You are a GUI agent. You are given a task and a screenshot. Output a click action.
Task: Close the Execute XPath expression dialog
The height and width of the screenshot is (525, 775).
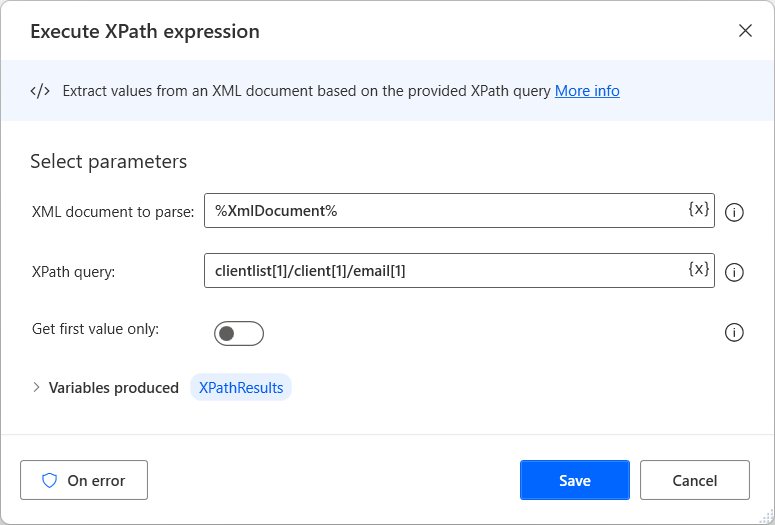pyautogui.click(x=745, y=31)
